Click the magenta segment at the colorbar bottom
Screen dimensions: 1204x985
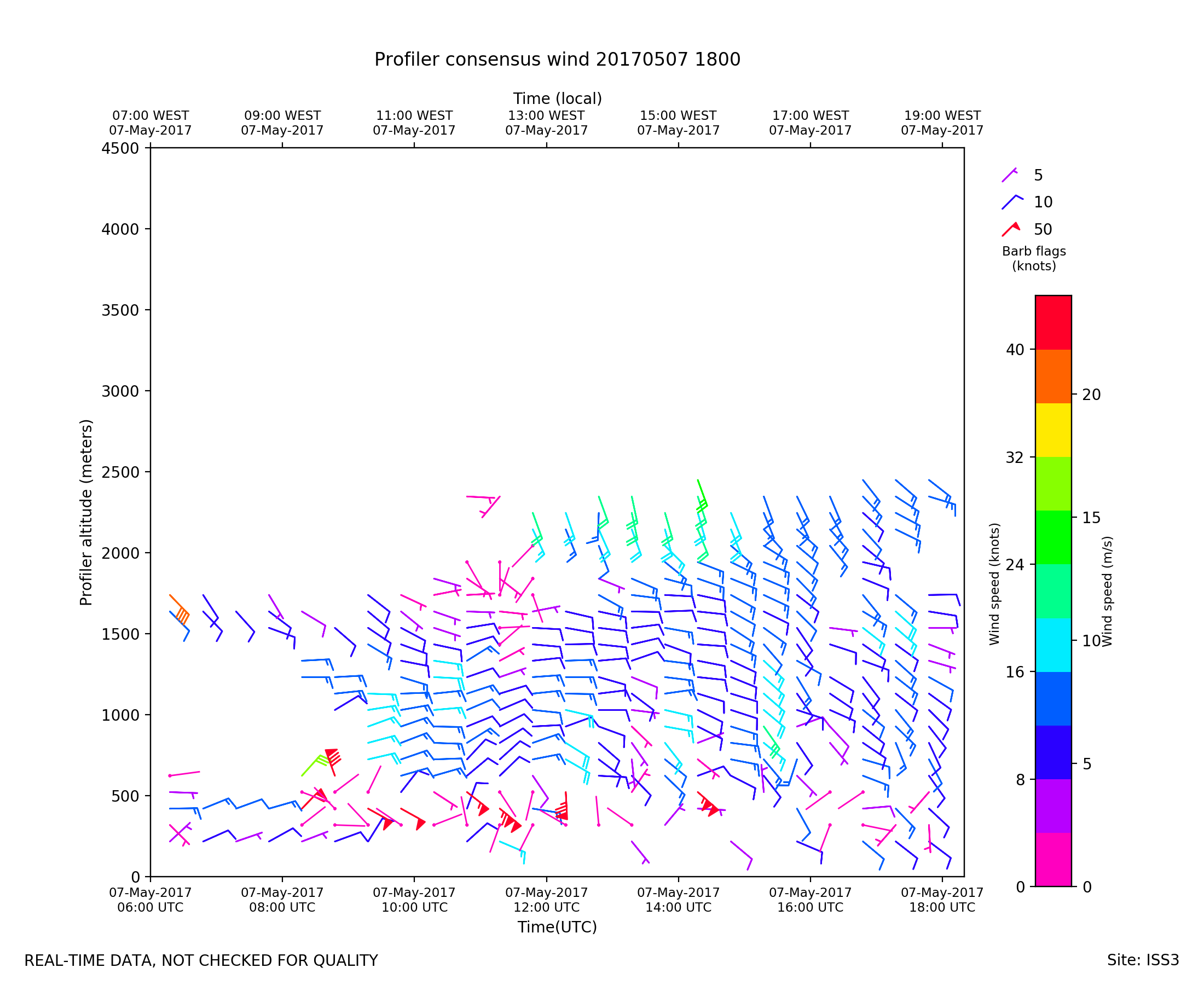click(x=1052, y=859)
